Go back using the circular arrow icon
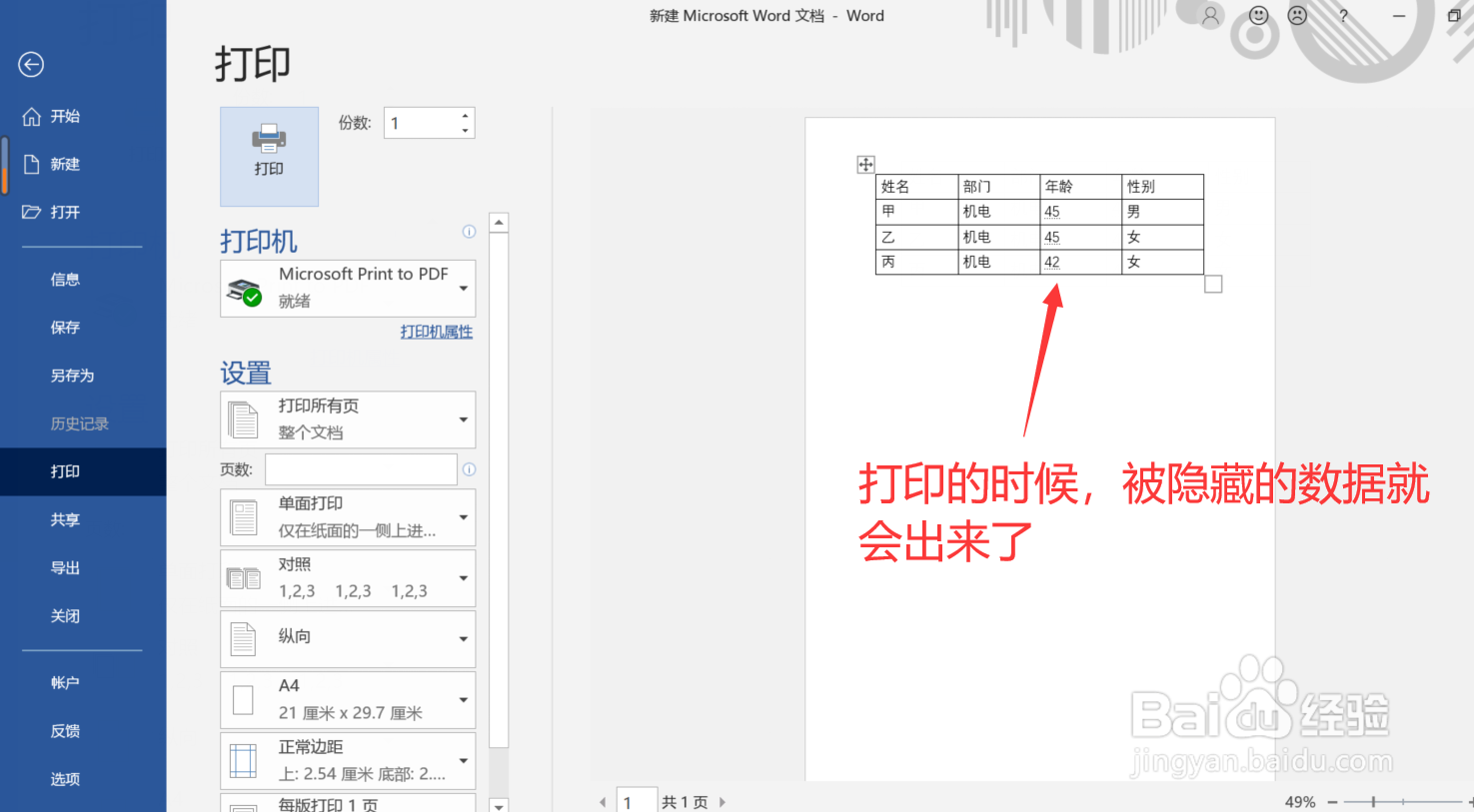Screen dimensions: 1474x812 pyautogui.click(x=31, y=65)
